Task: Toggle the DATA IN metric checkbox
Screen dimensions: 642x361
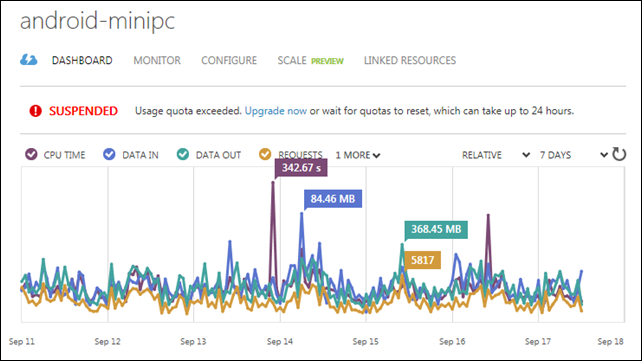Action: click(x=109, y=155)
